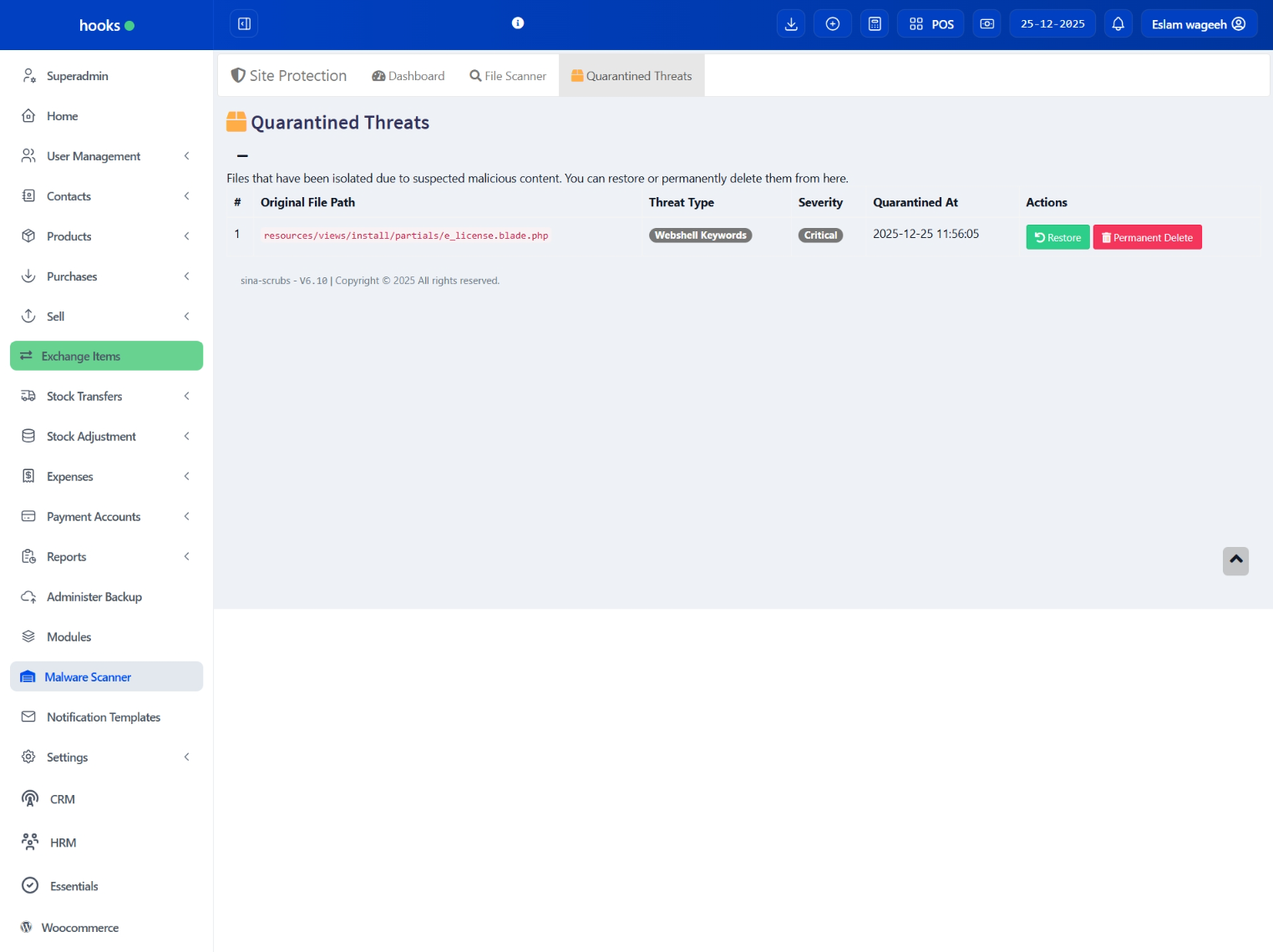Expand User Management menu chevron
1273x952 pixels.
coord(186,156)
